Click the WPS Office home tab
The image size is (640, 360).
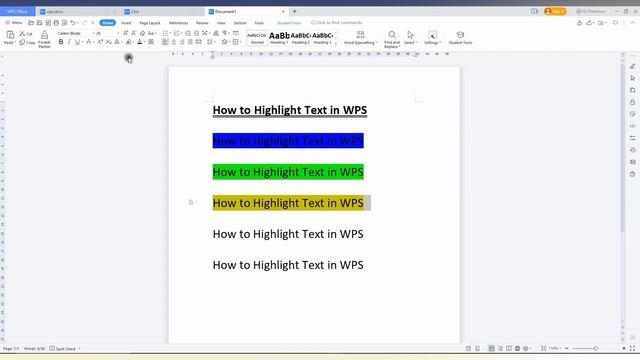[x=18, y=11]
